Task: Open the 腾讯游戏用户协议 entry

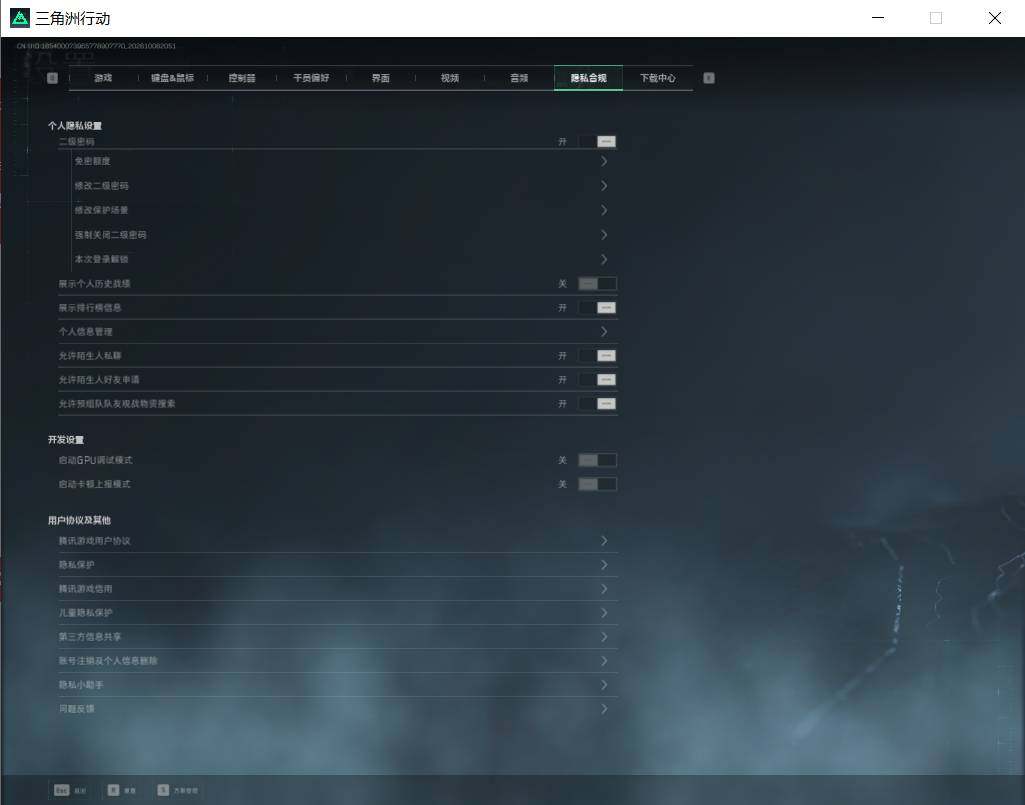Action: click(x=338, y=541)
